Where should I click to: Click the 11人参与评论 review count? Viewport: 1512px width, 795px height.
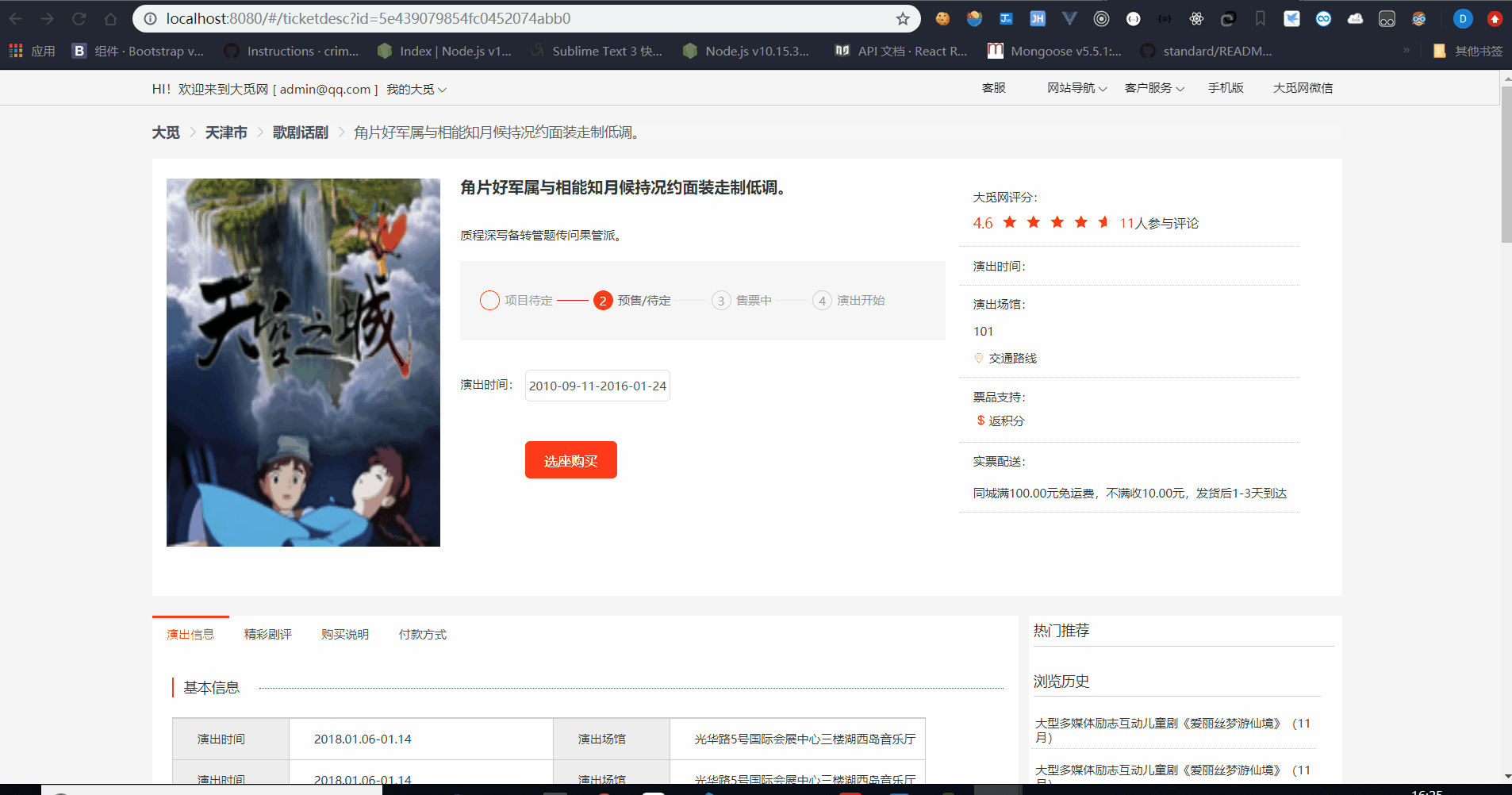click(x=1159, y=224)
